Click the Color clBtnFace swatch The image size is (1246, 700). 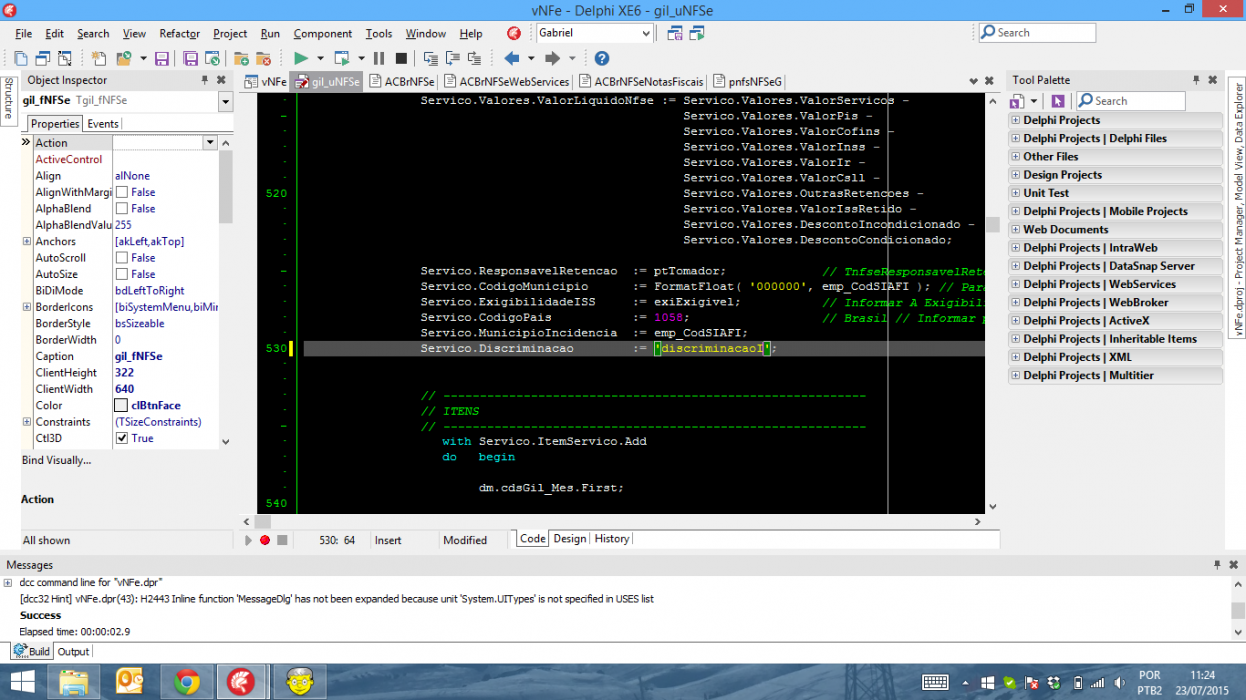coord(121,405)
